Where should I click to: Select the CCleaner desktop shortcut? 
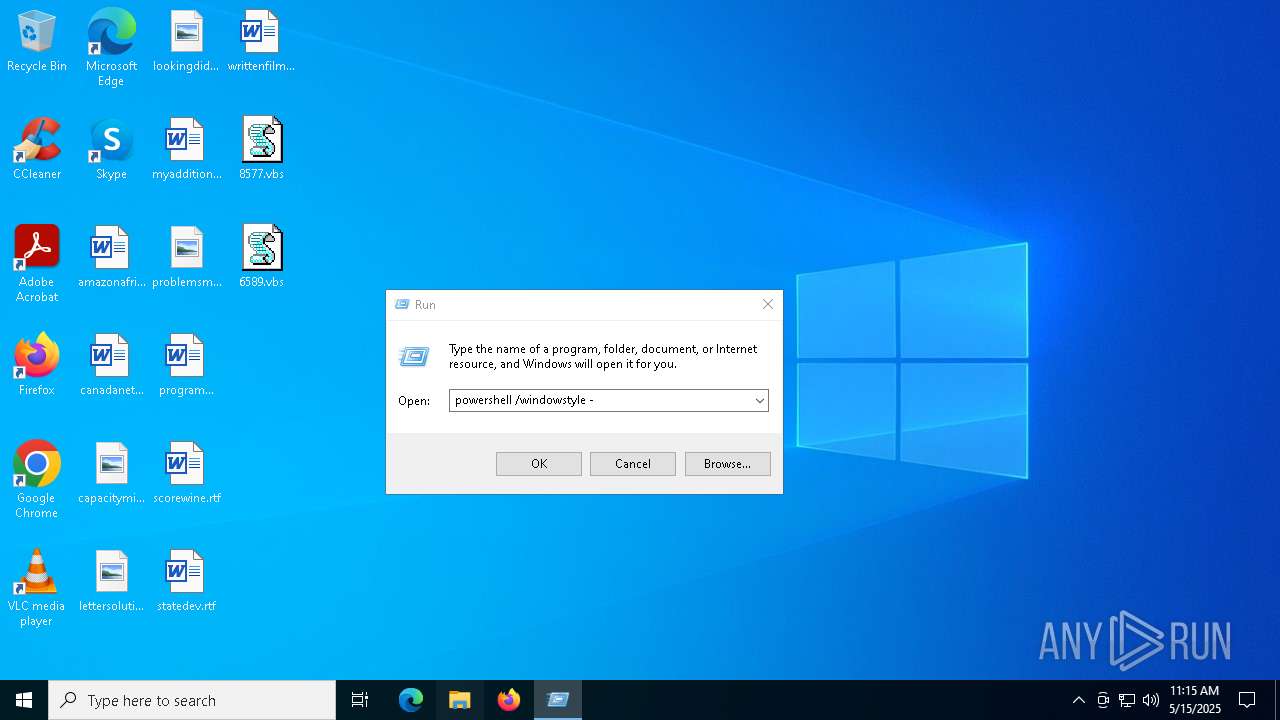coord(37,149)
